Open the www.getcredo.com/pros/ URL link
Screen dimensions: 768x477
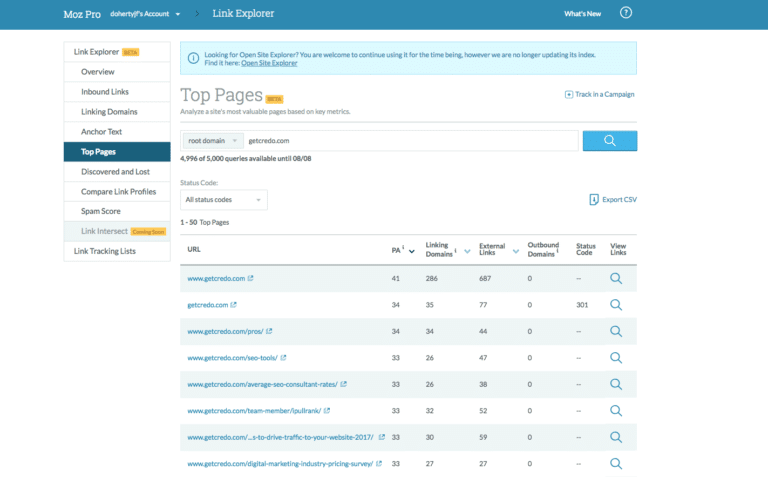225,331
